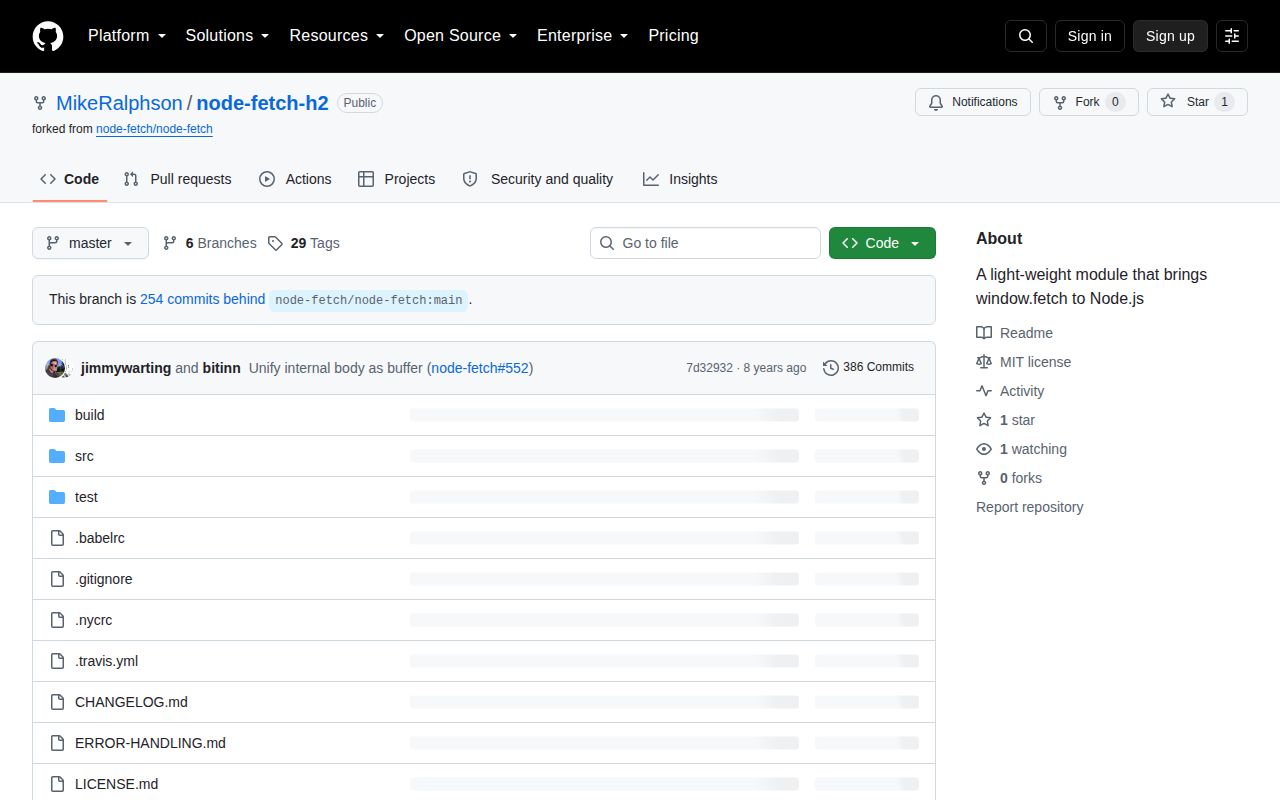
Task: Open MikeRalphson's profile link
Action: 119,103
